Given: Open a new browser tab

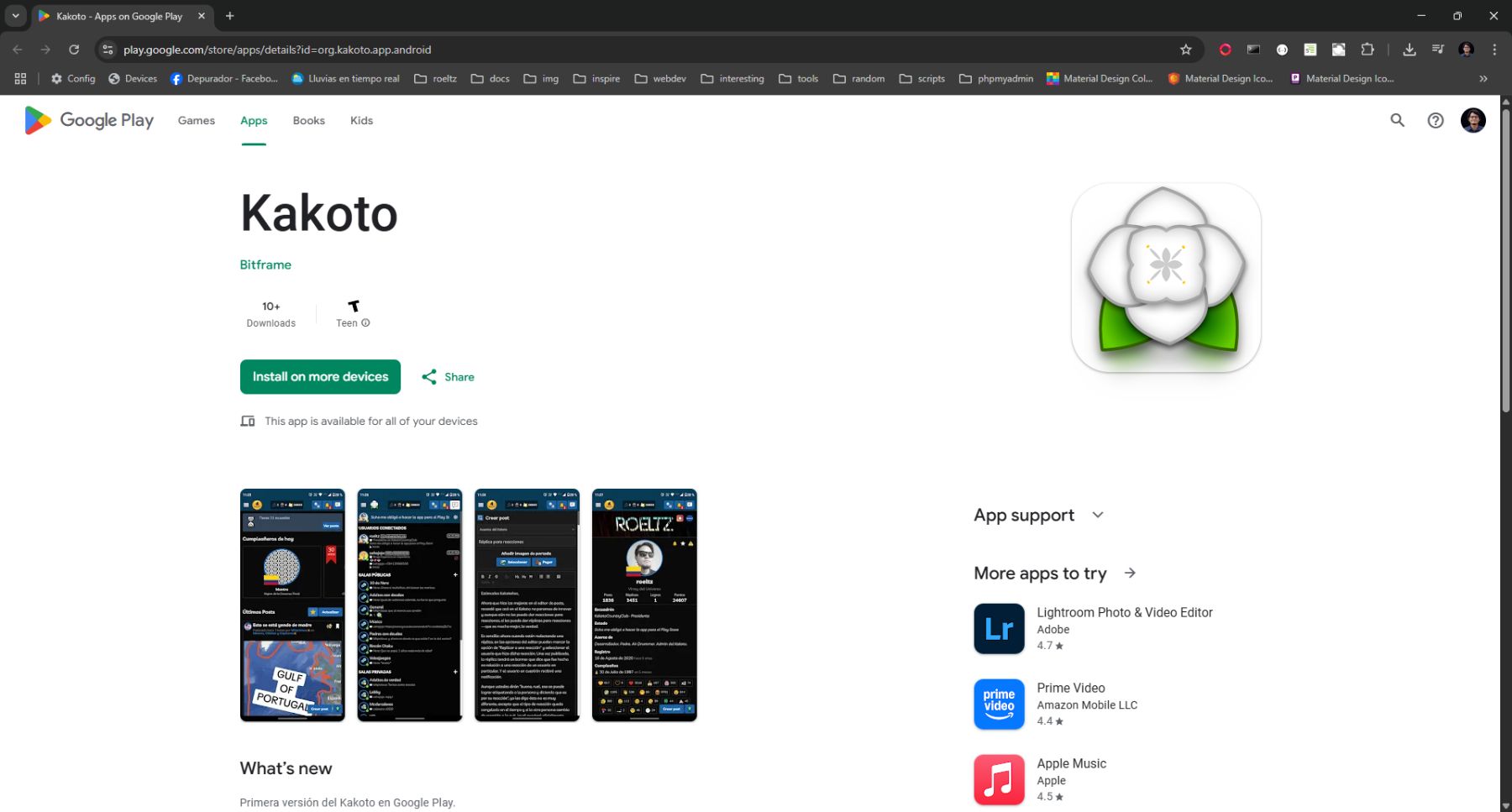Looking at the screenshot, I should 230,15.
